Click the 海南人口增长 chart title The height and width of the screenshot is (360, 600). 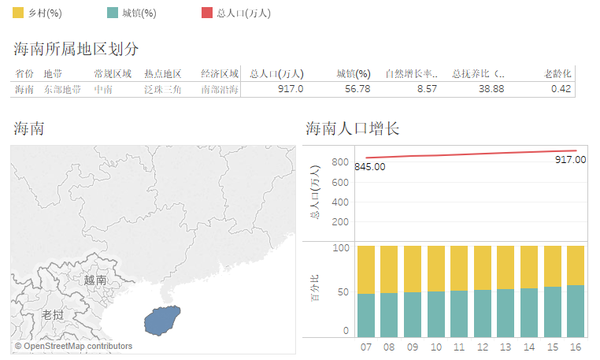point(352,129)
